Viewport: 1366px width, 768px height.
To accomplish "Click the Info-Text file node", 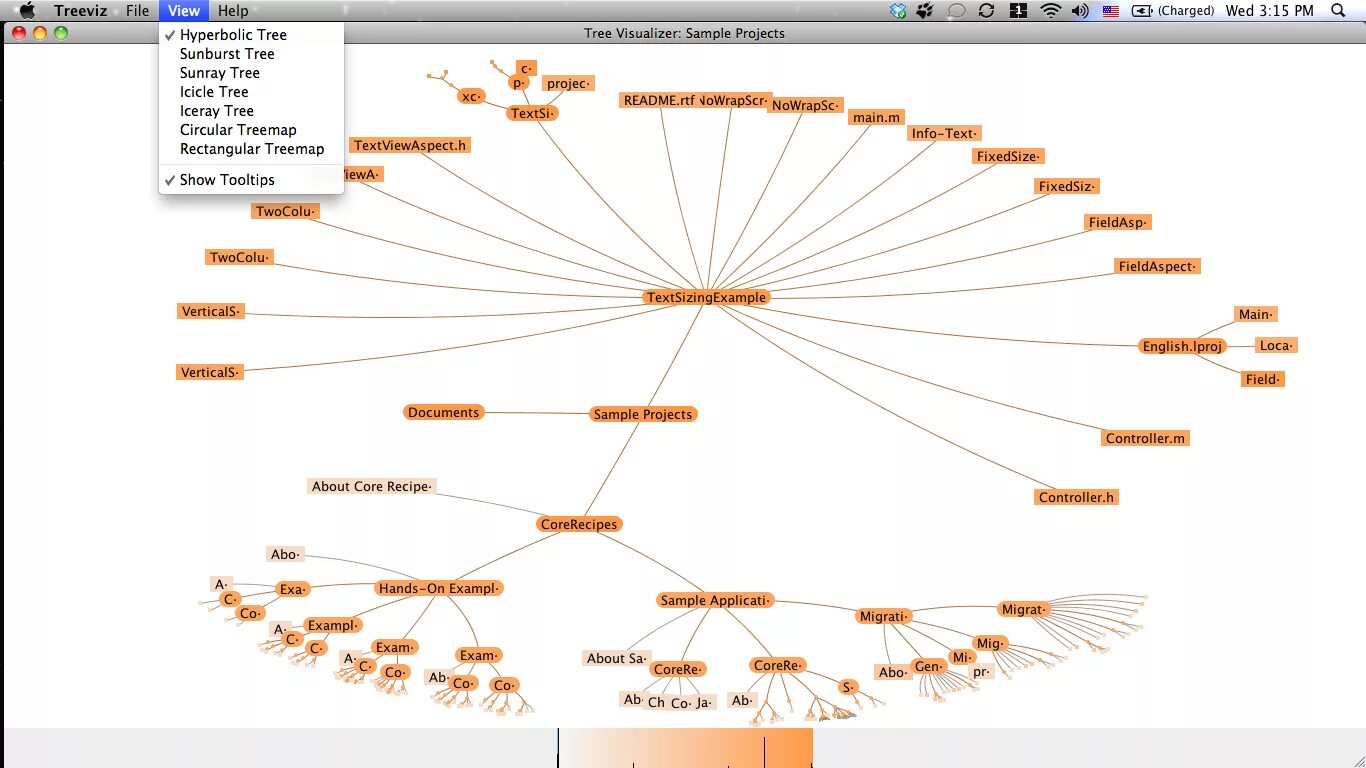I will [944, 133].
